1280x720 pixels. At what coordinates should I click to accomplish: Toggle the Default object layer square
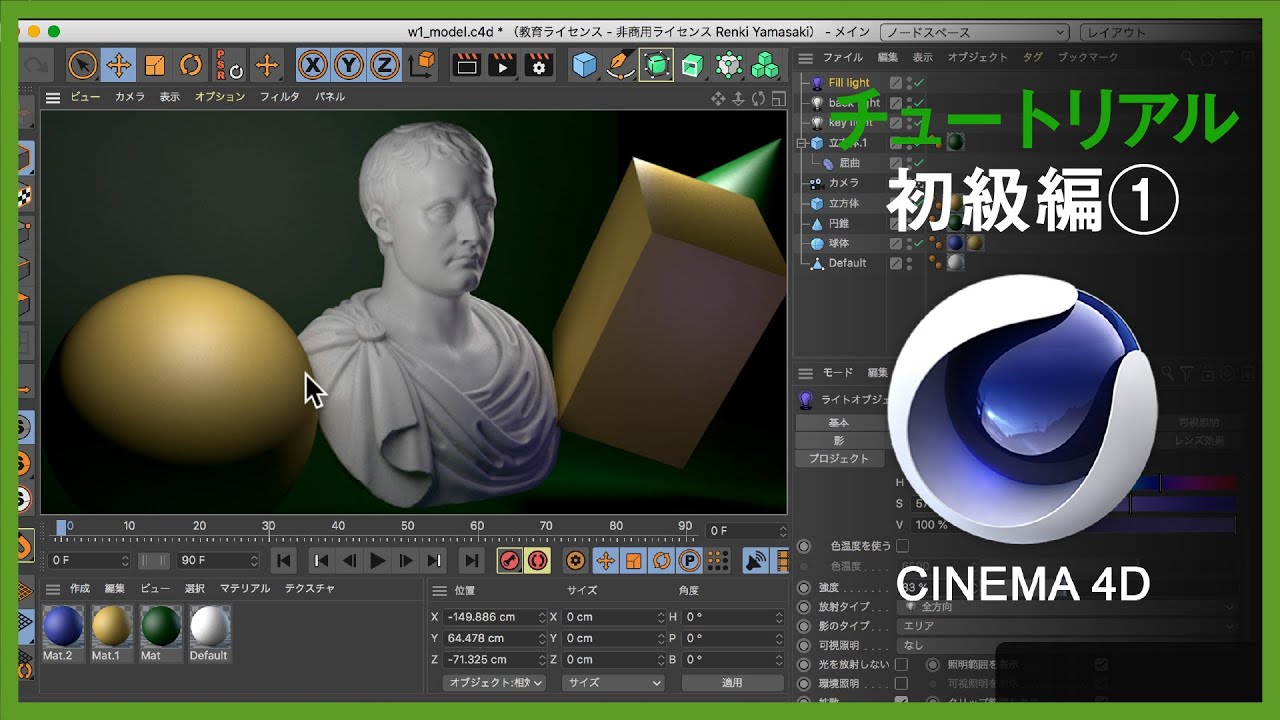896,263
